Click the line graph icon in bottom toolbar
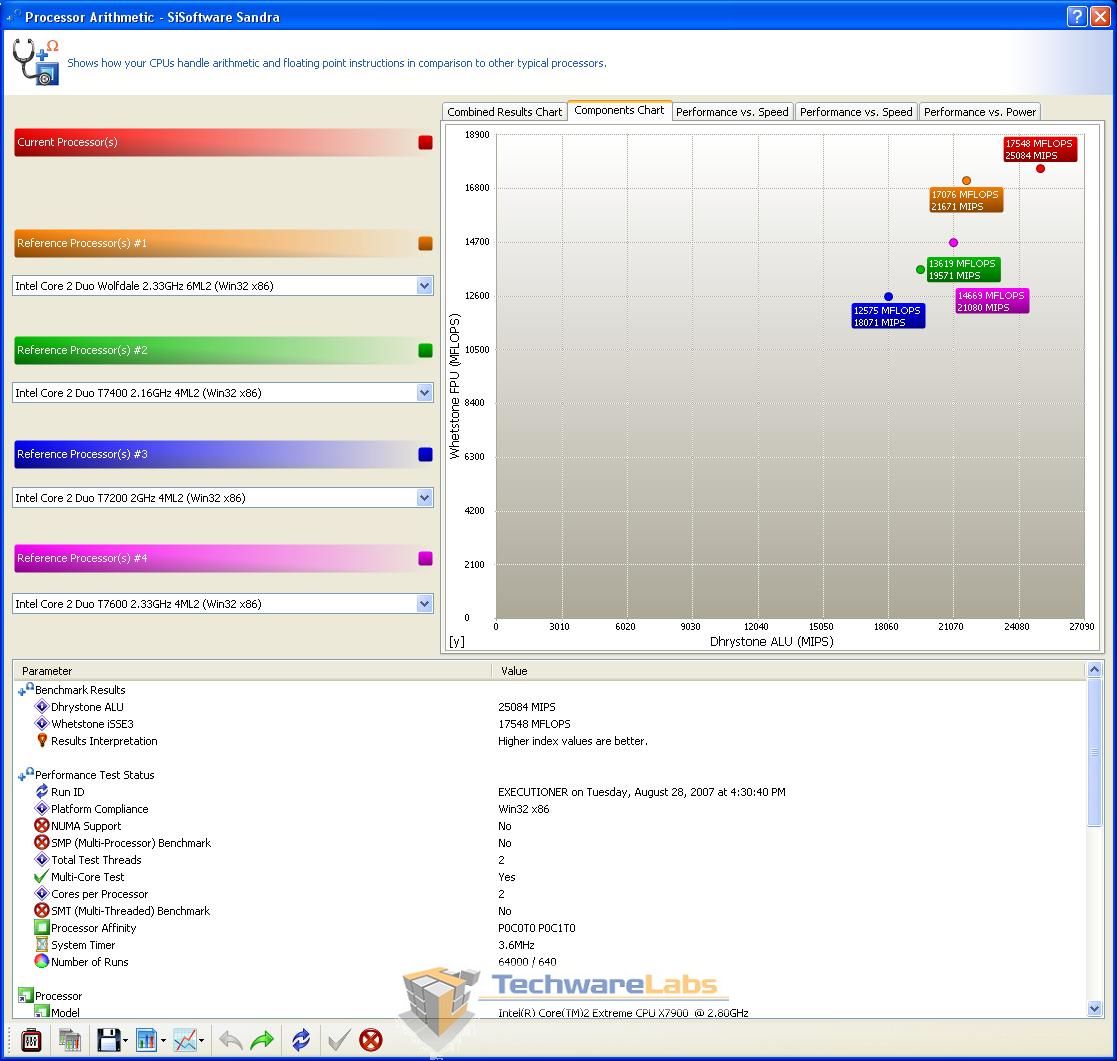Viewport: 1117px width, 1061px height. point(185,1040)
